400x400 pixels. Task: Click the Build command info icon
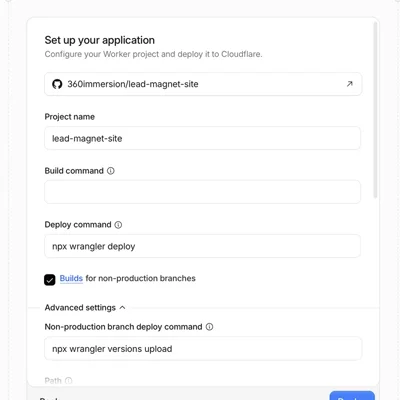(x=111, y=171)
